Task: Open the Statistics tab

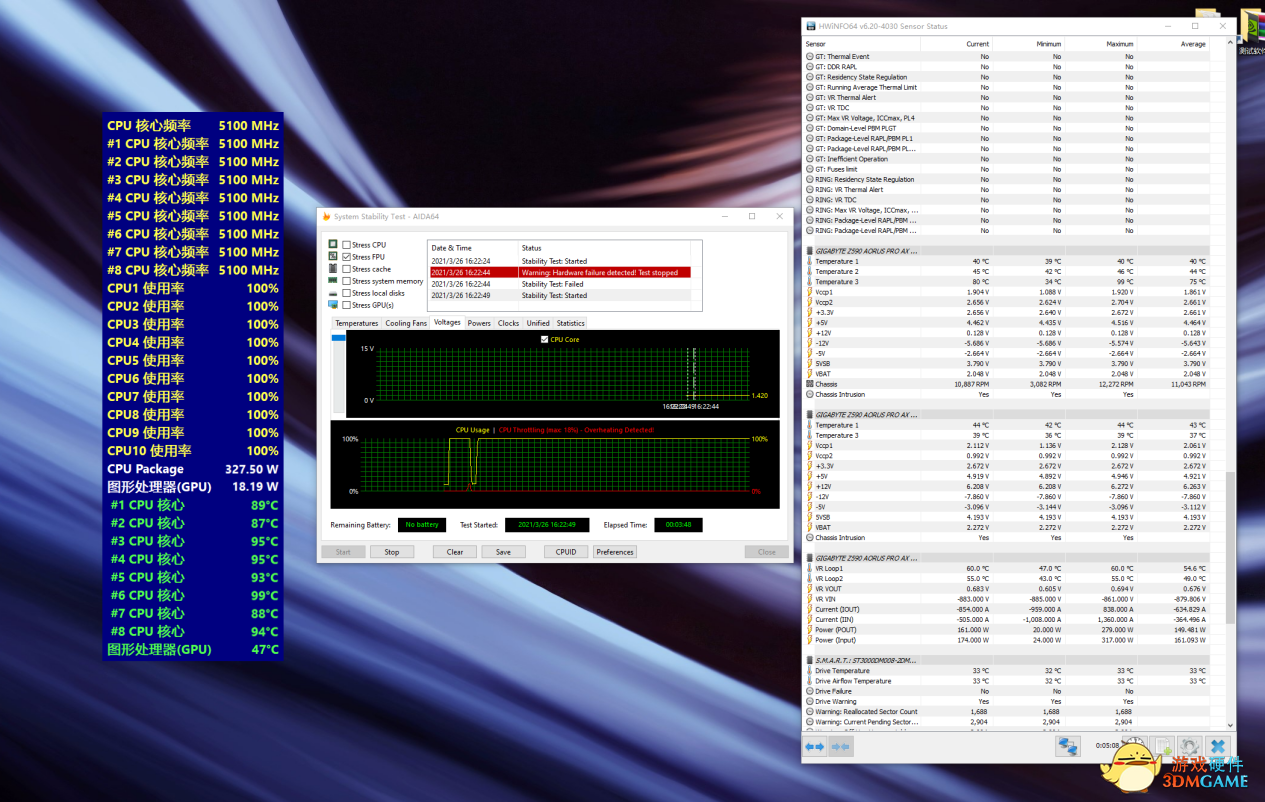Action: (570, 323)
